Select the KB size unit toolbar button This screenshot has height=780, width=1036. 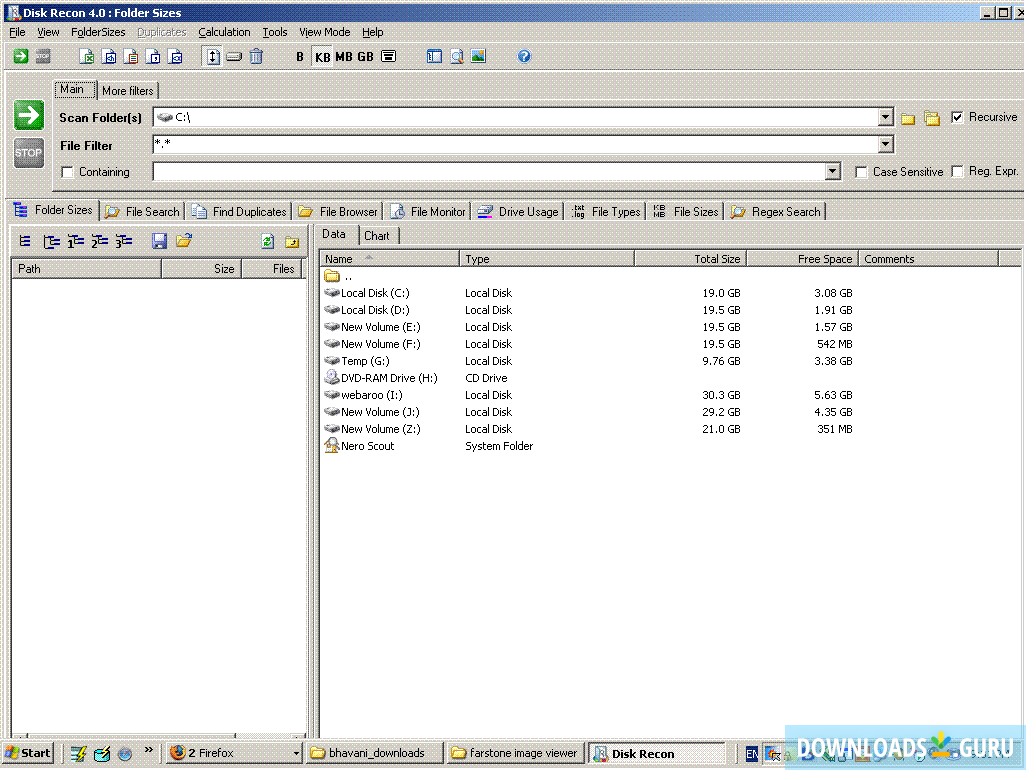[322, 57]
